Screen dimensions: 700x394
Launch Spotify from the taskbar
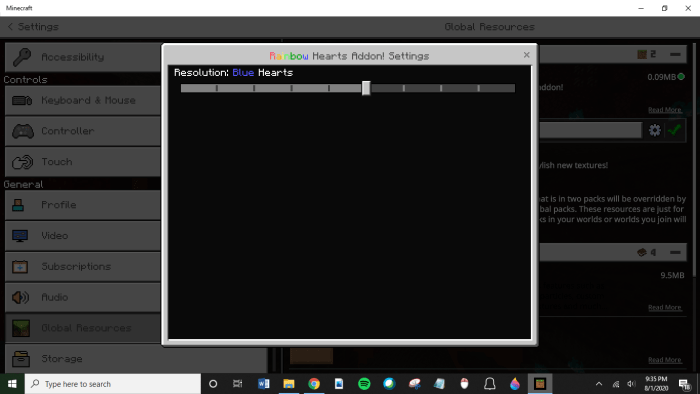click(x=364, y=384)
